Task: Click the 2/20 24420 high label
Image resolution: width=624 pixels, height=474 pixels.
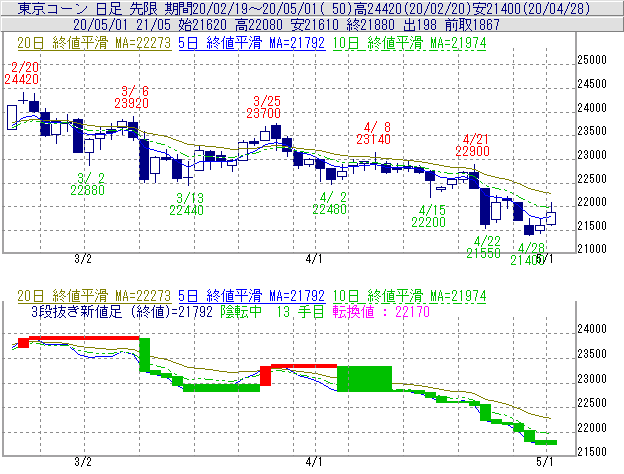Action: (x=21, y=73)
